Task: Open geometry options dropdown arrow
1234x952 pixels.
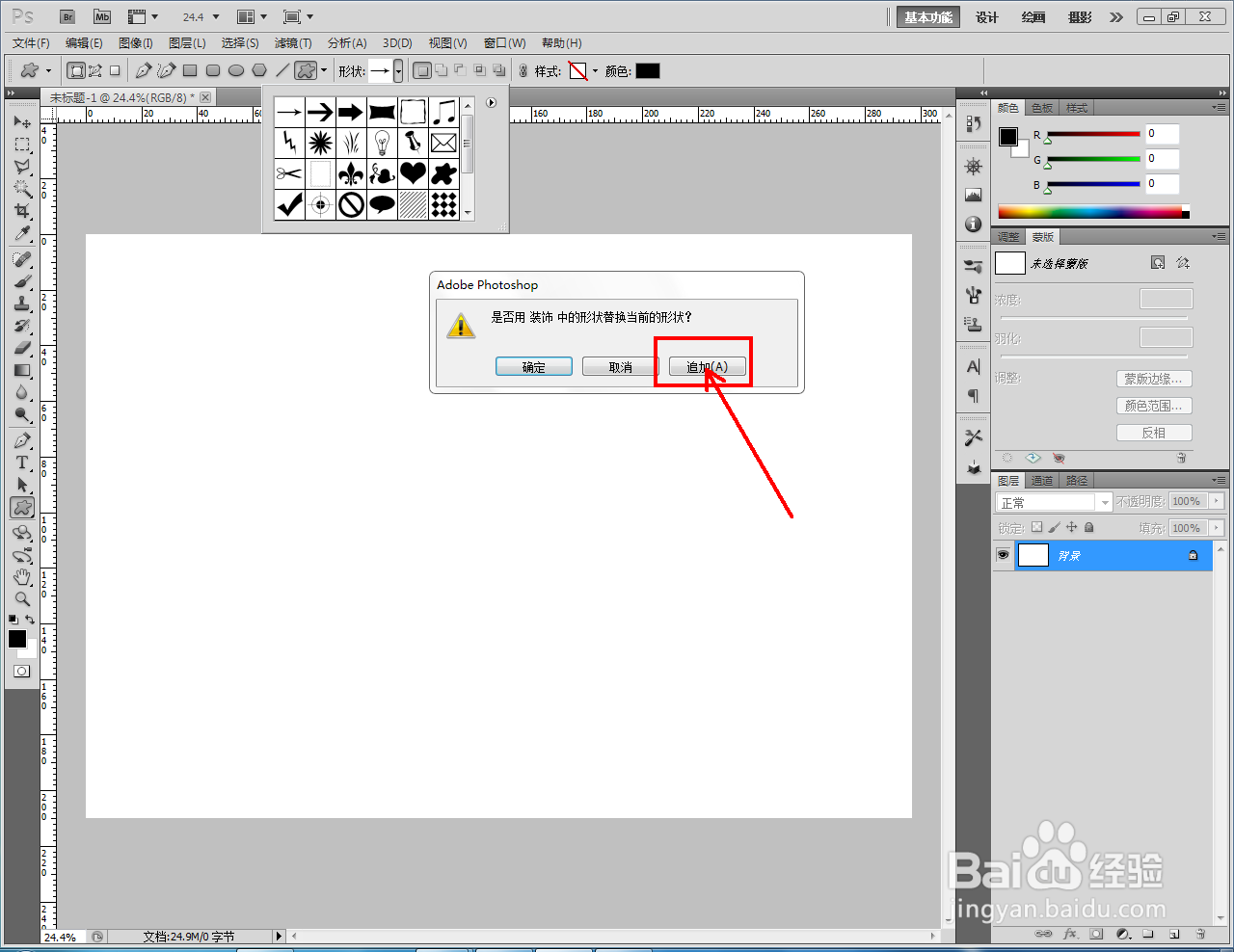Action: click(x=324, y=70)
